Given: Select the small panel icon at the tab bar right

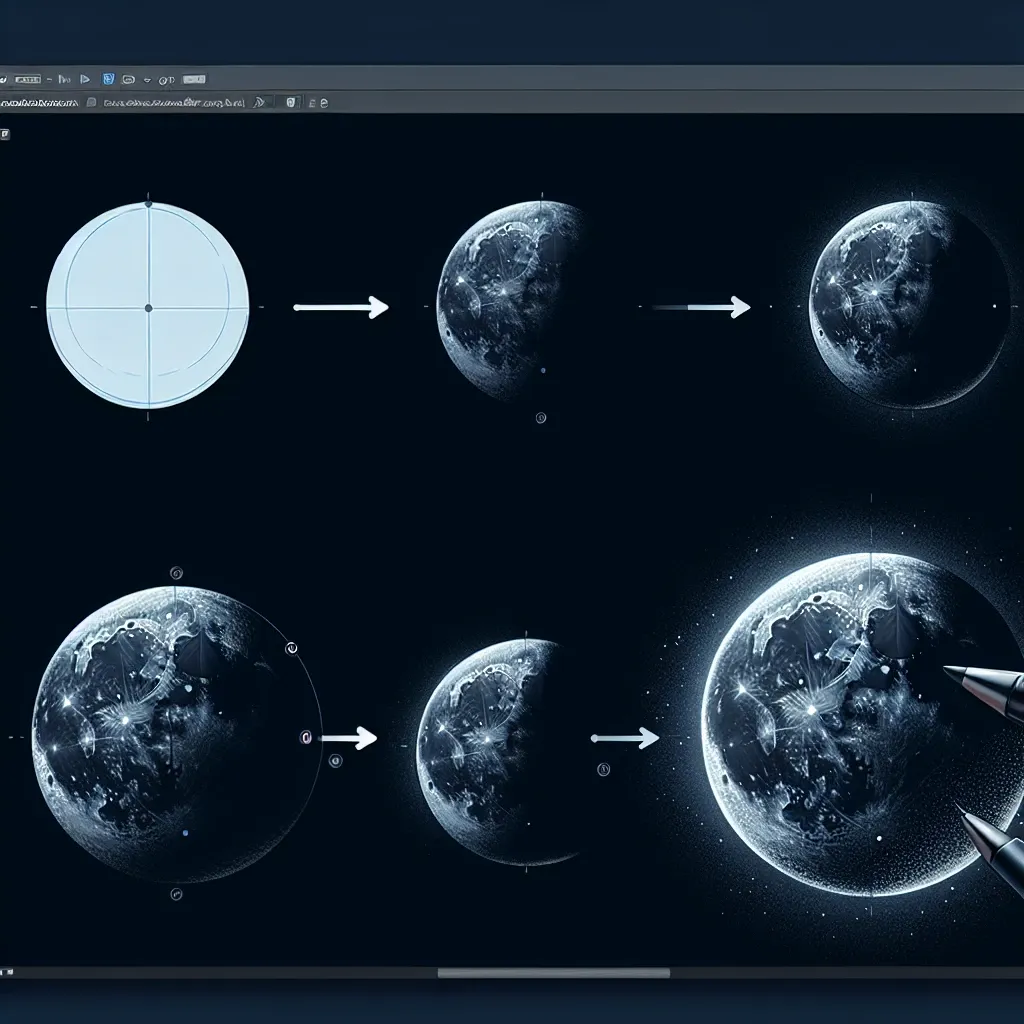Looking at the screenshot, I should pos(290,100).
